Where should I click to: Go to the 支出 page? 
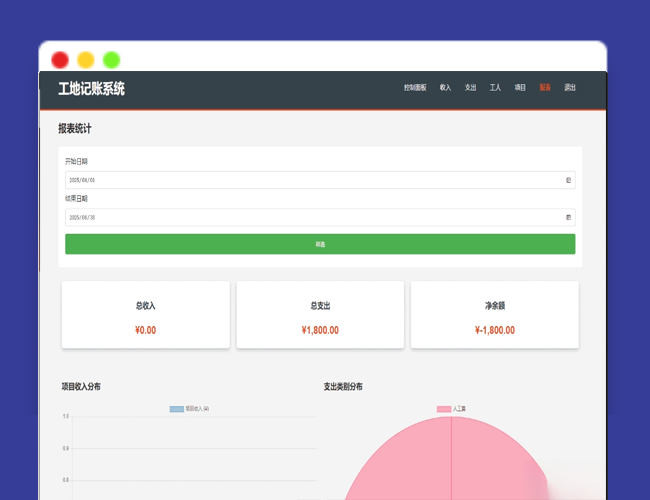(x=470, y=87)
